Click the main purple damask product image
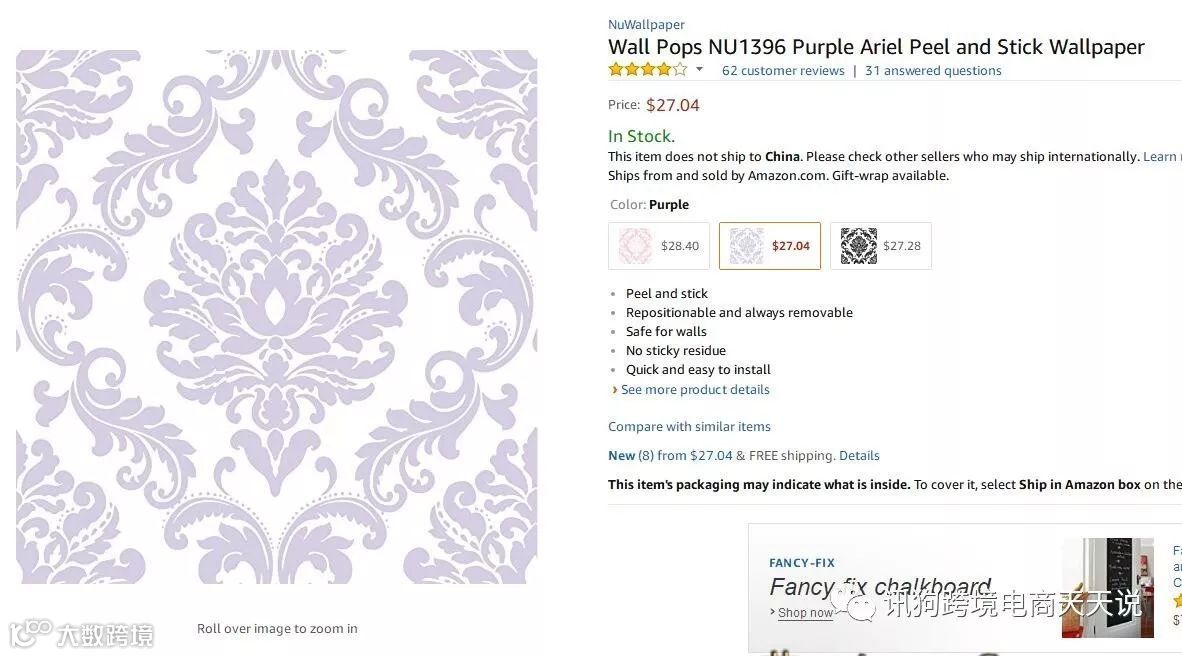Image resolution: width=1182 pixels, height=656 pixels. point(277,317)
